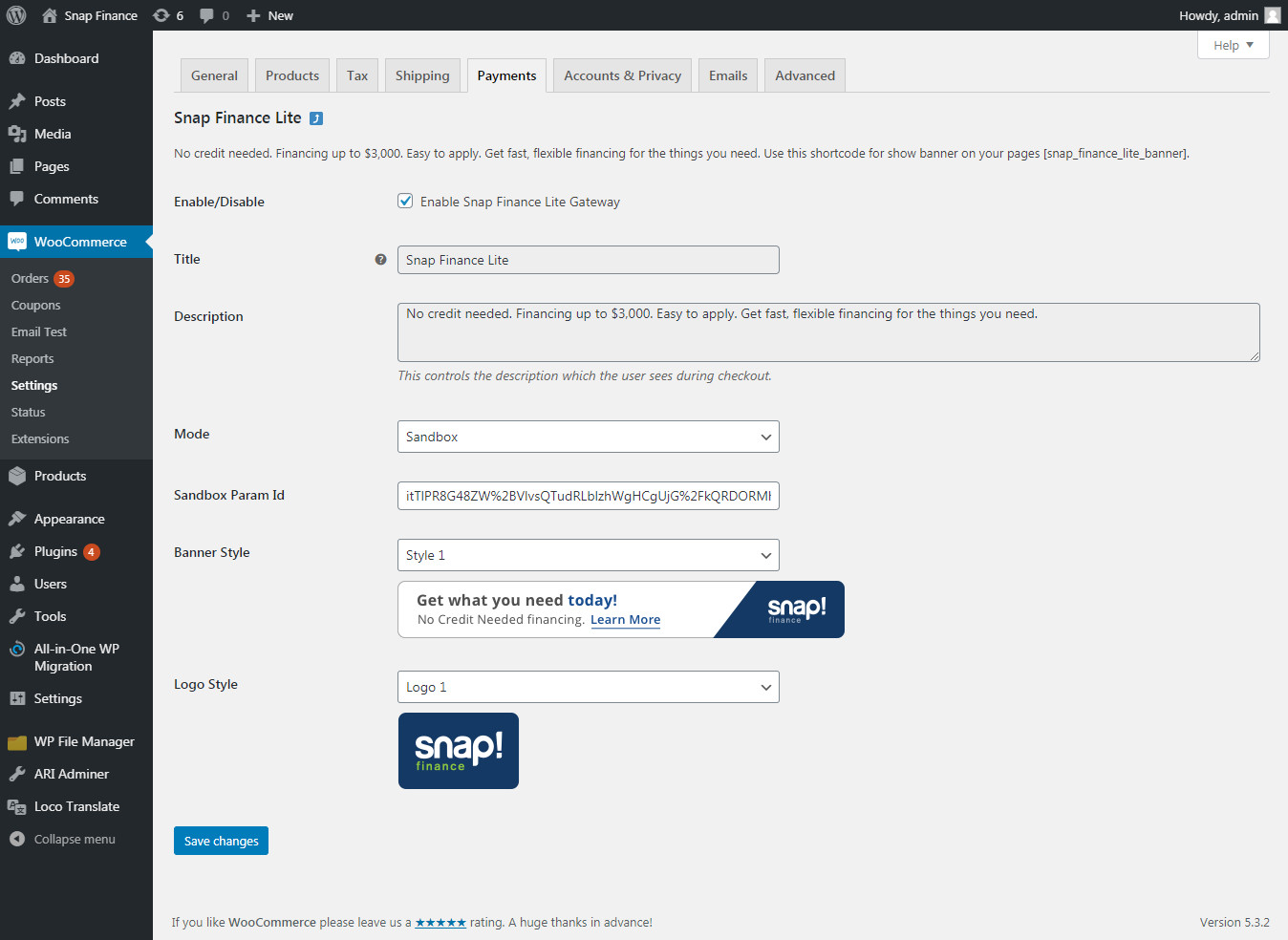Viewport: 1288px width, 940px height.
Task: Open Status submenu item
Action: (x=28, y=412)
